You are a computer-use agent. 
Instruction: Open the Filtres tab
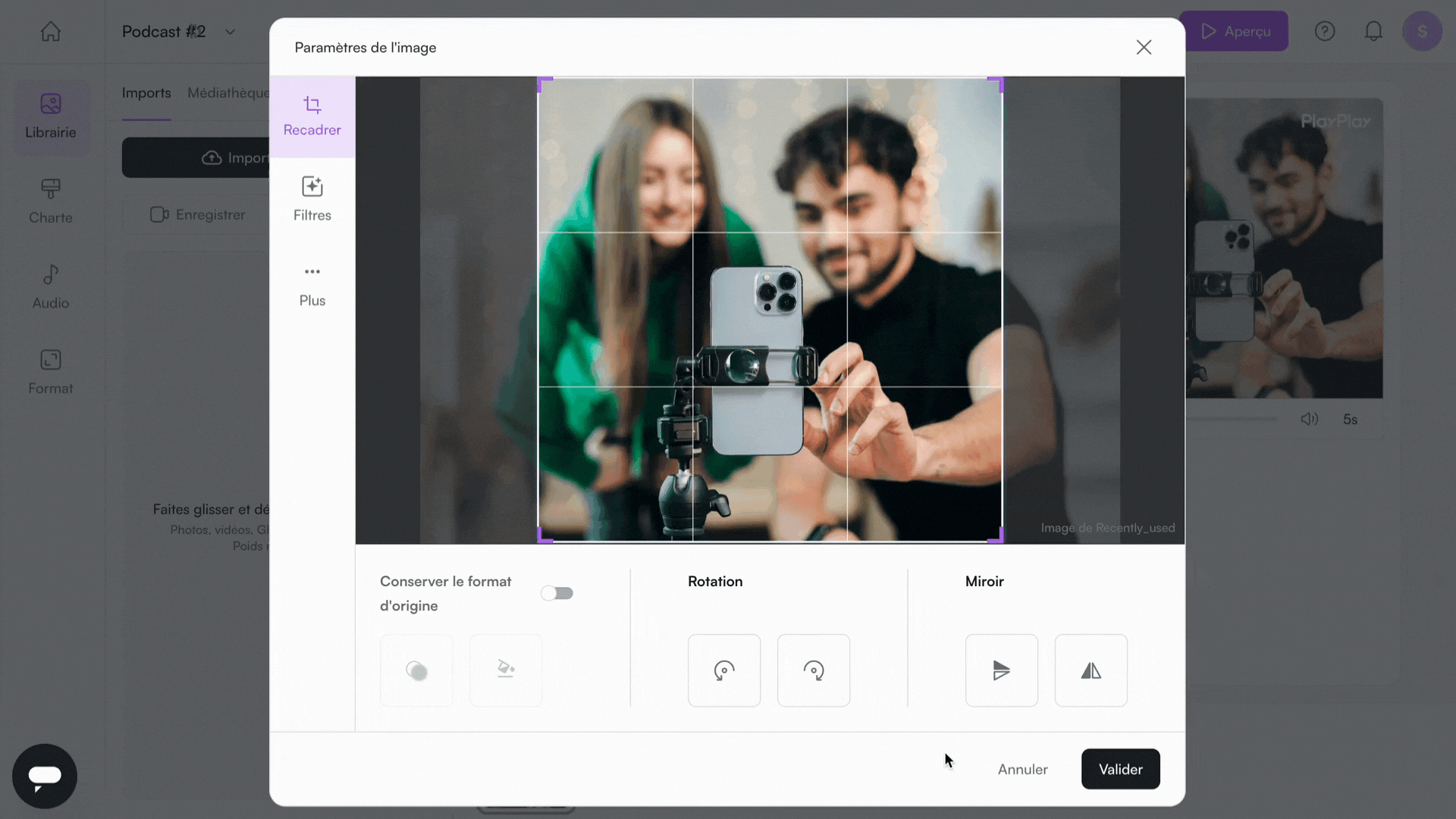click(x=312, y=199)
